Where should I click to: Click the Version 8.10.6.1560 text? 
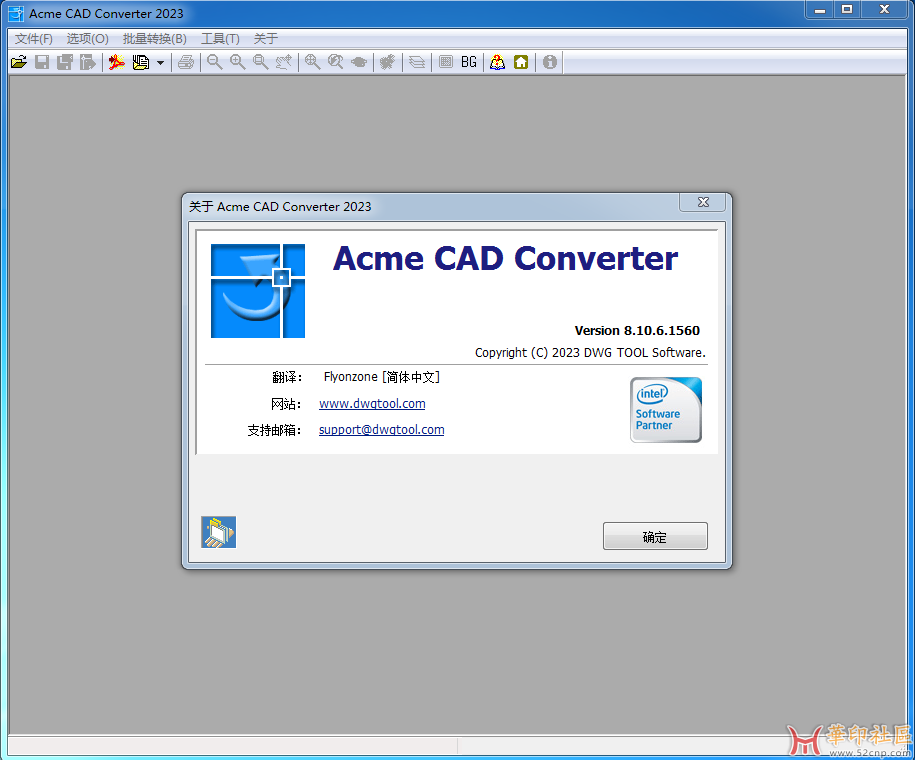coord(637,330)
